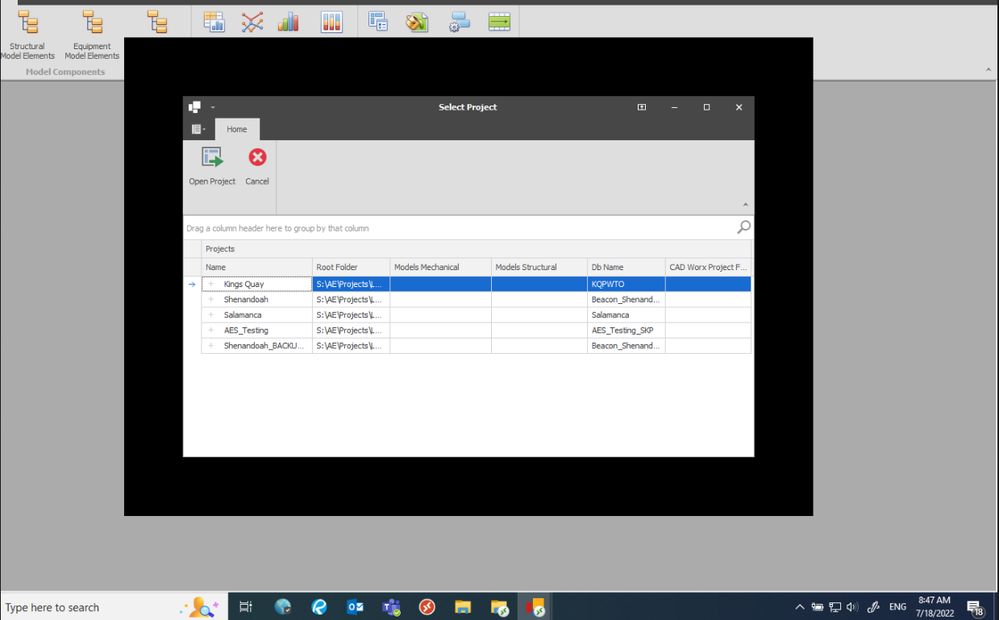
Task: Click the stacked column chart icon in main toolbar
Action: click(x=331, y=22)
